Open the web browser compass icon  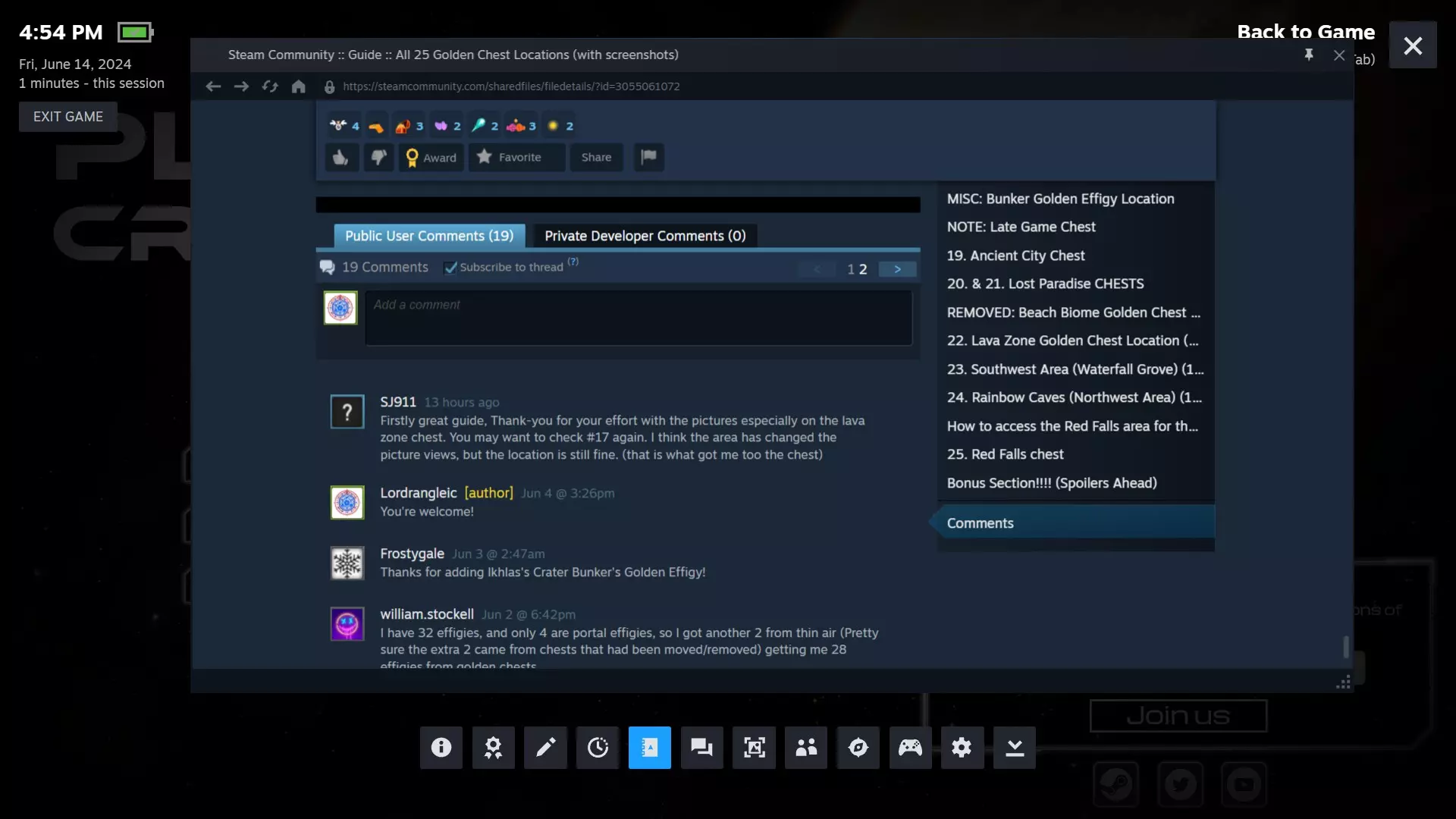[x=858, y=748]
